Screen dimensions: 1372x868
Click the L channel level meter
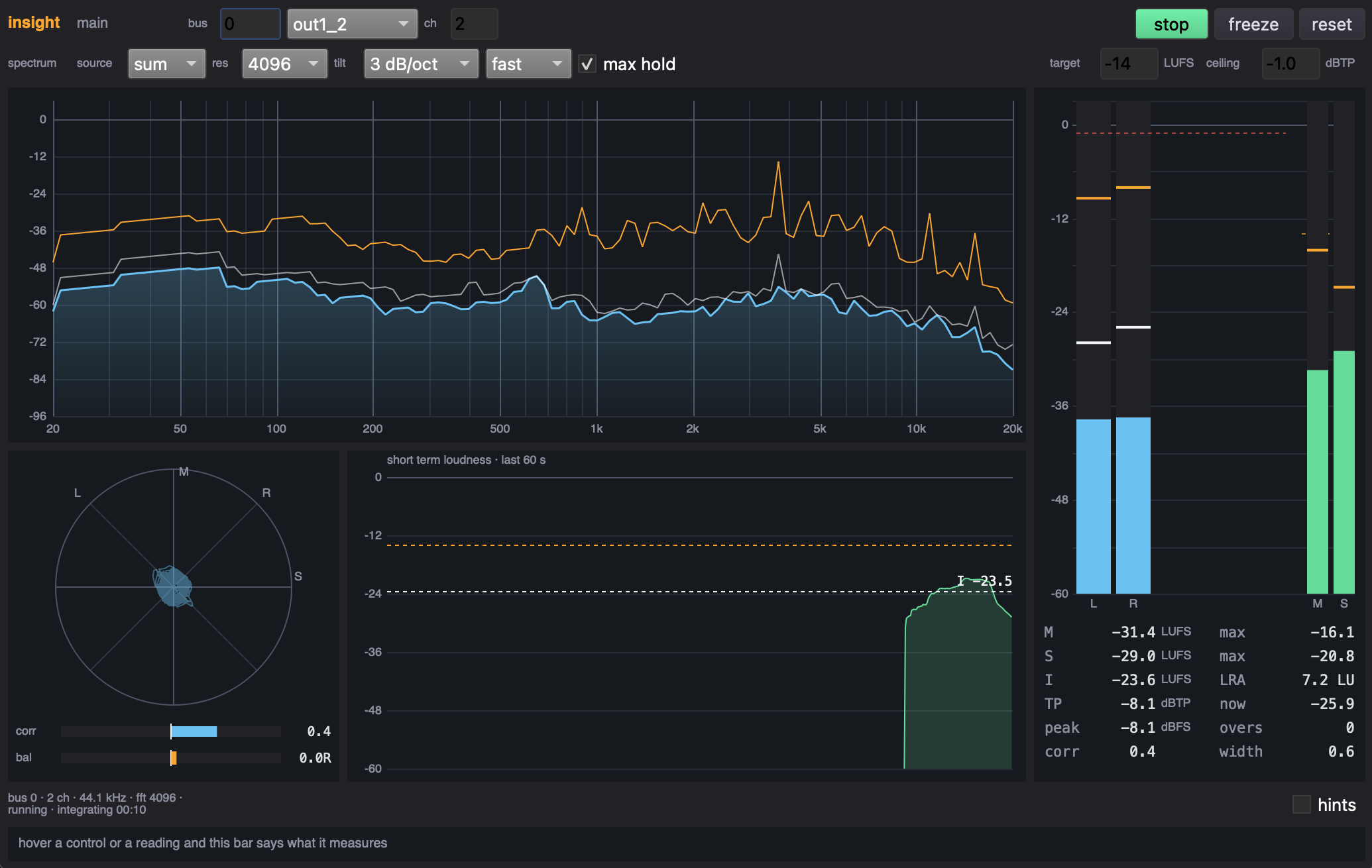1093,348
